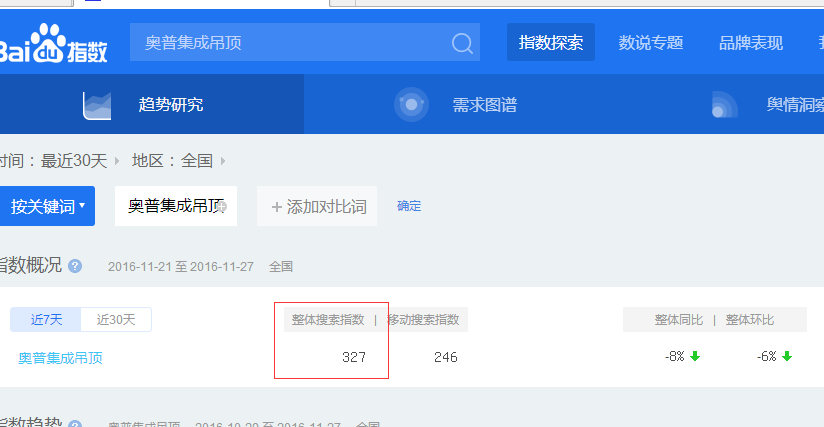Click the 添加对比词 button
The height and width of the screenshot is (427, 824).
tap(317, 206)
